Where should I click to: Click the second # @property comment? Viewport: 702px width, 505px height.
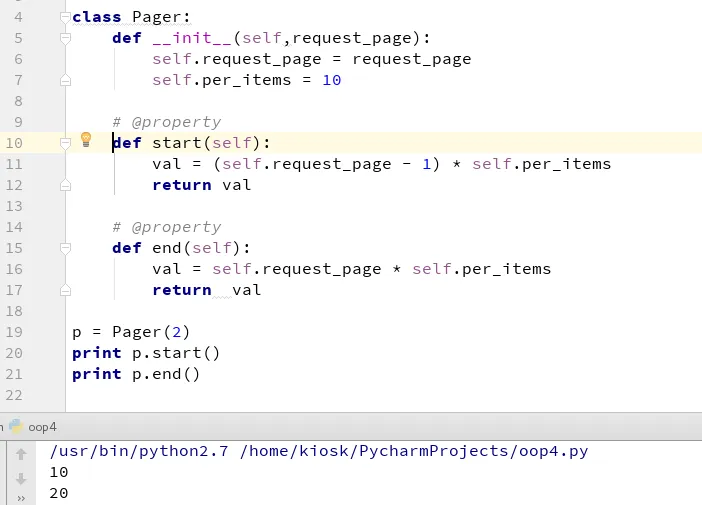click(167, 227)
